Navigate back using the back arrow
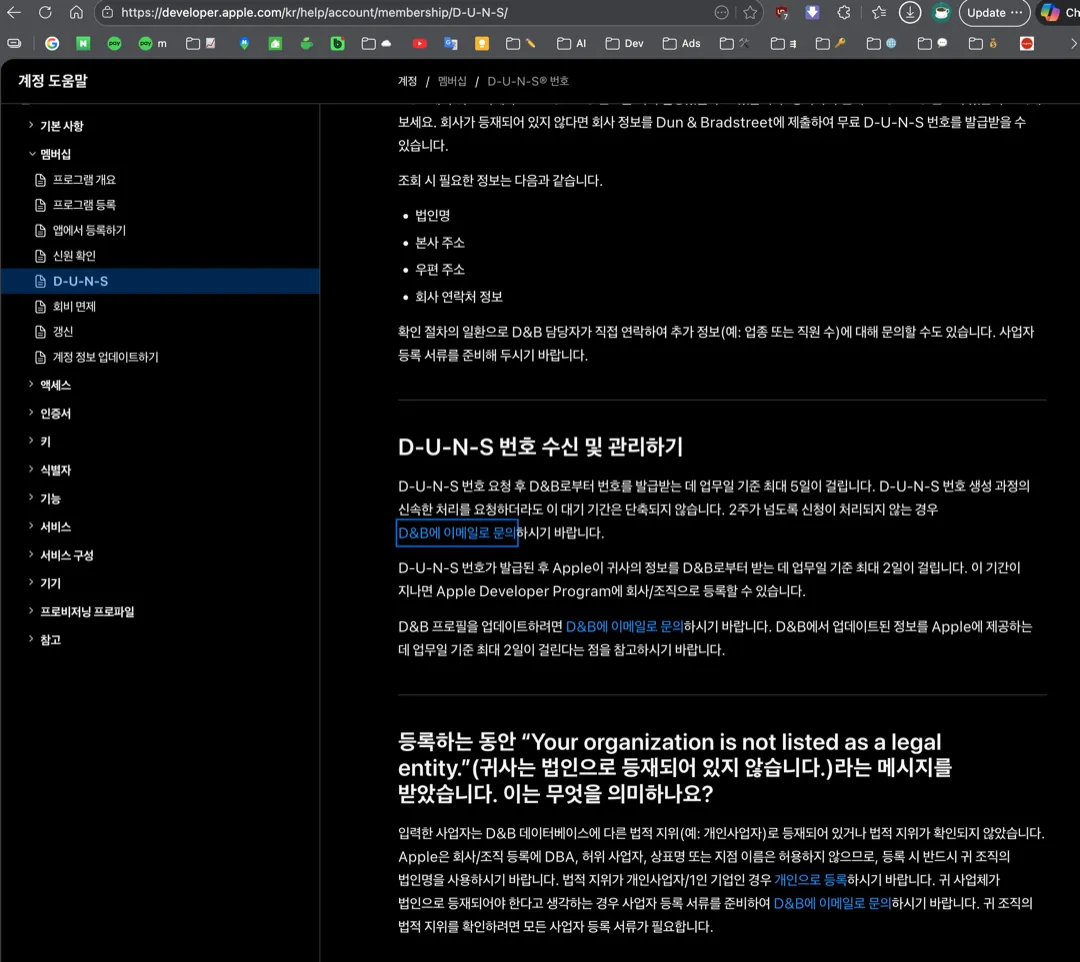Image resolution: width=1080 pixels, height=962 pixels. pyautogui.click(x=14, y=13)
